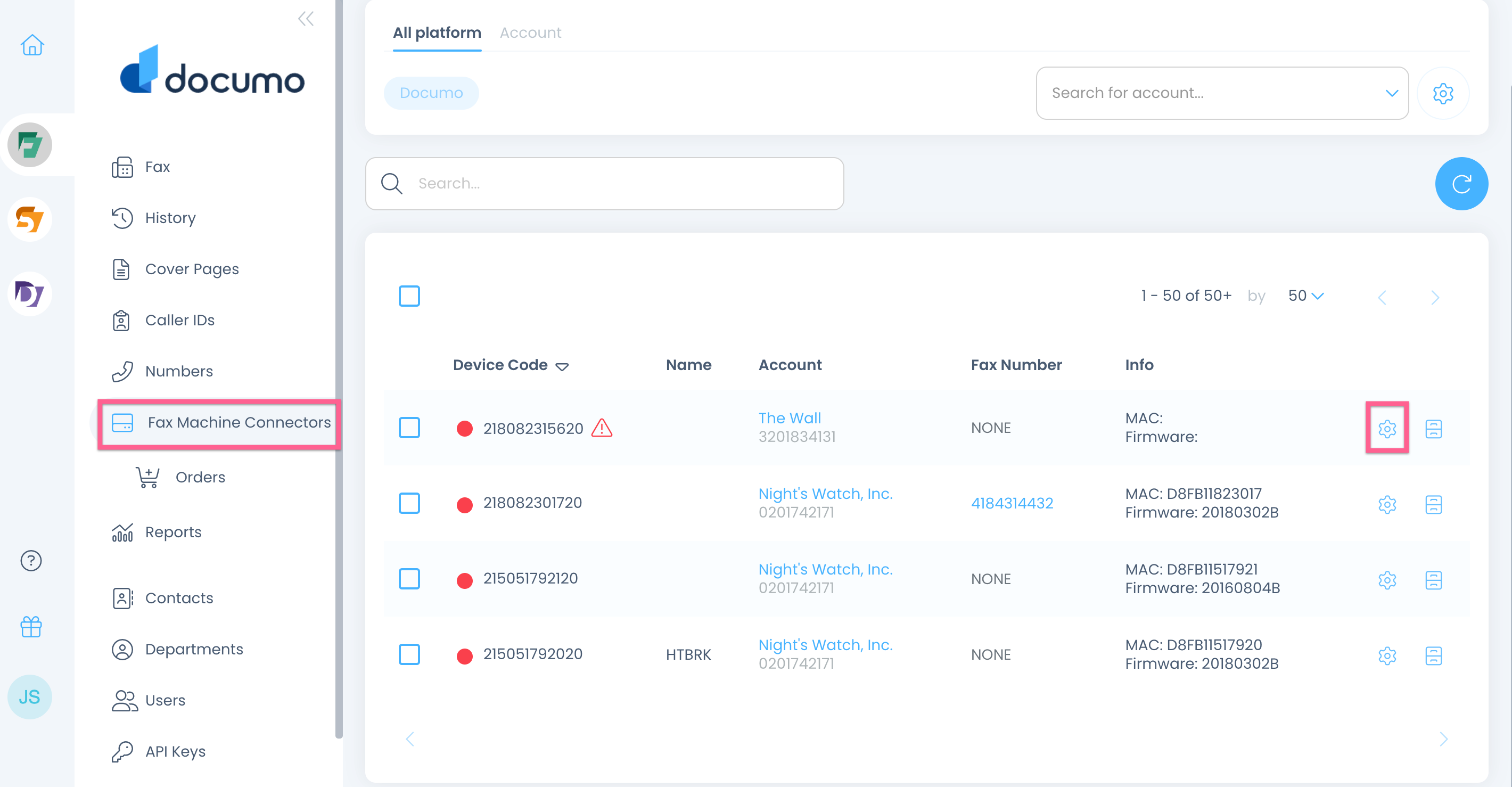Click warning triangle on device 218082315620
Screen dimensions: 1512x787
coord(602,428)
